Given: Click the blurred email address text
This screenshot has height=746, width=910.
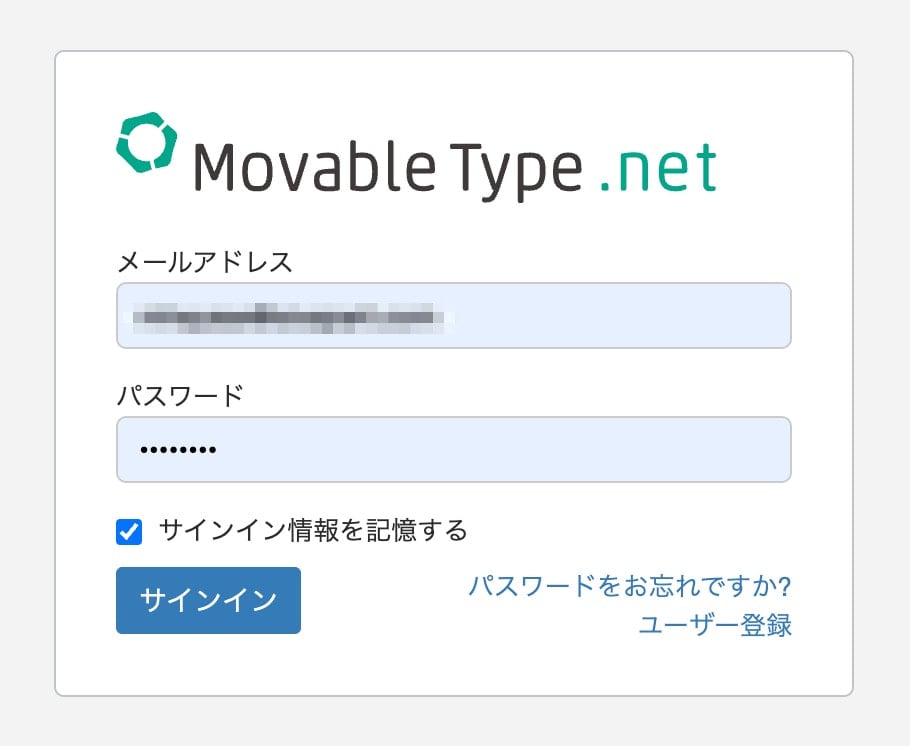Looking at the screenshot, I should point(290,317).
